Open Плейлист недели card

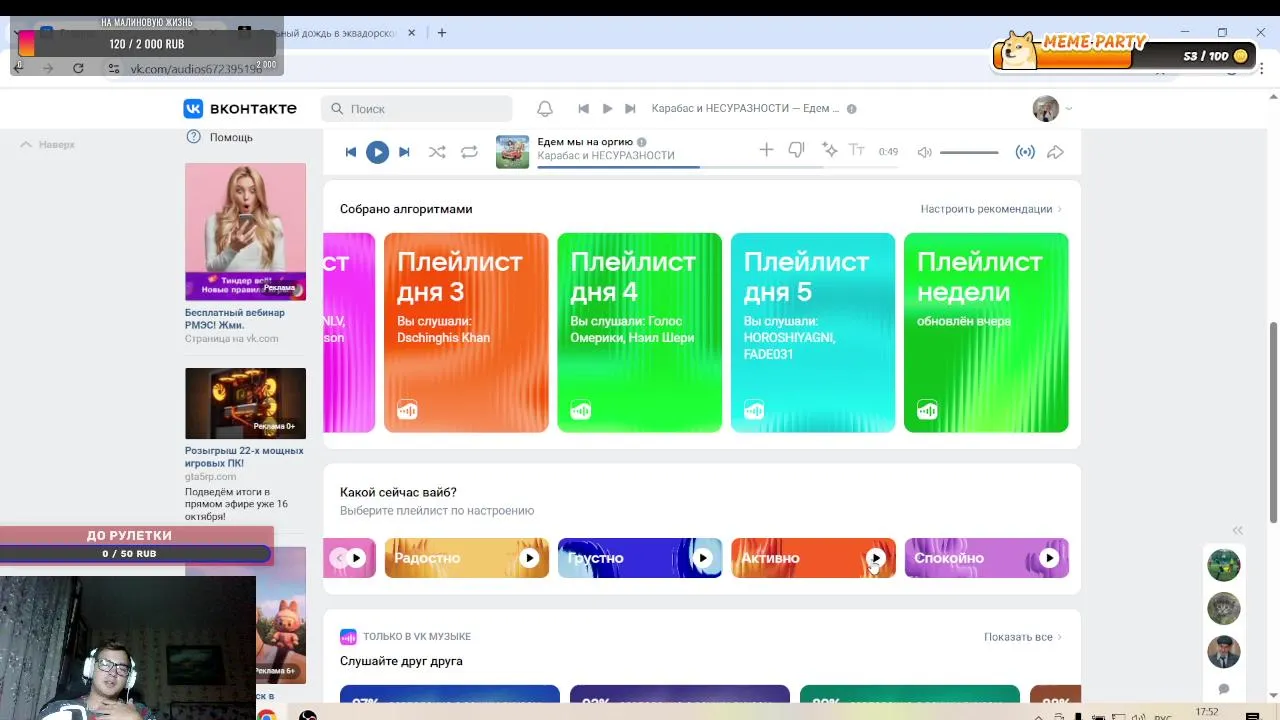(x=986, y=333)
